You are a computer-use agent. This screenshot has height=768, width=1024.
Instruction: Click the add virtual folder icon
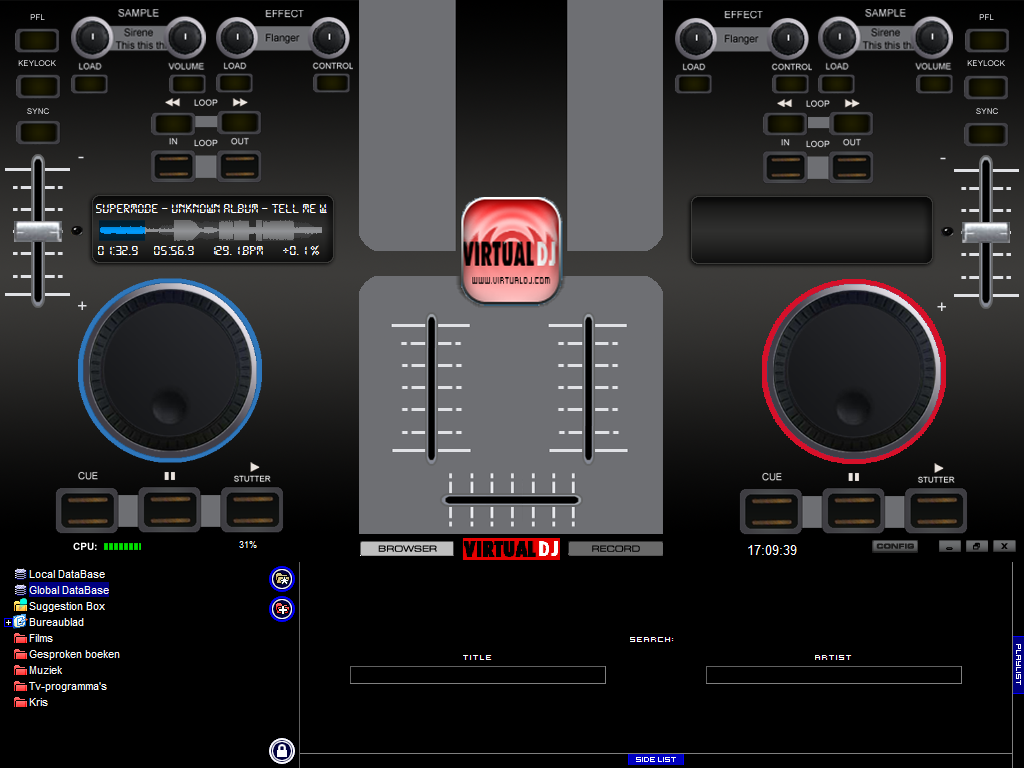pyautogui.click(x=282, y=609)
